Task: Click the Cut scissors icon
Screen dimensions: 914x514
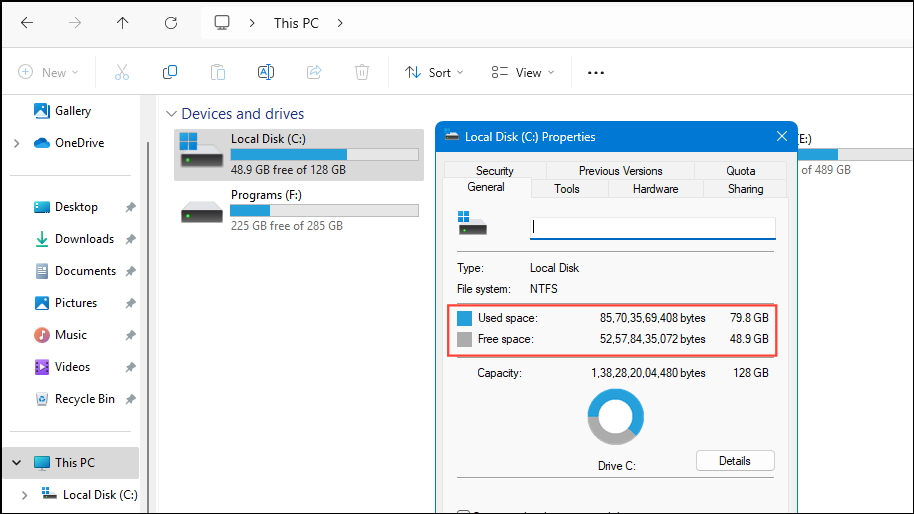Action: point(122,72)
